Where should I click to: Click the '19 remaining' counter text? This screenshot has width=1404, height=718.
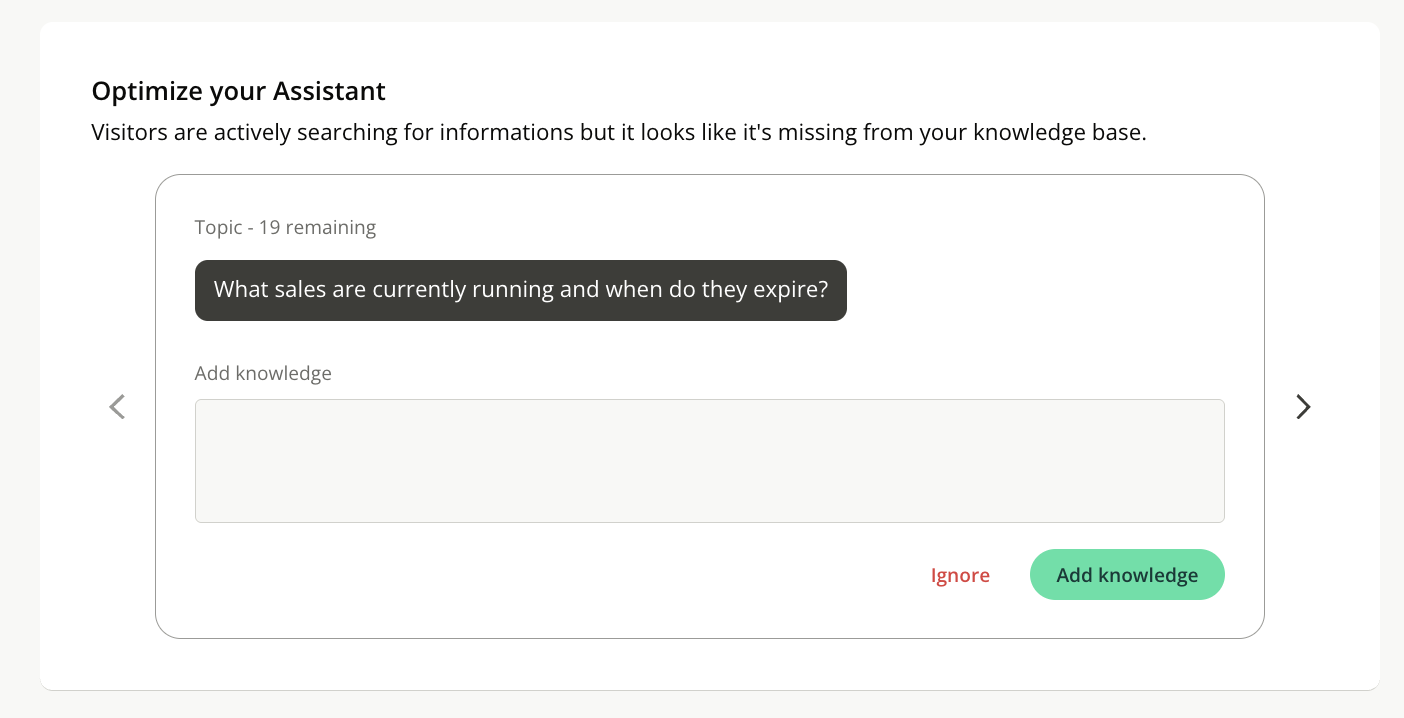tap(317, 228)
